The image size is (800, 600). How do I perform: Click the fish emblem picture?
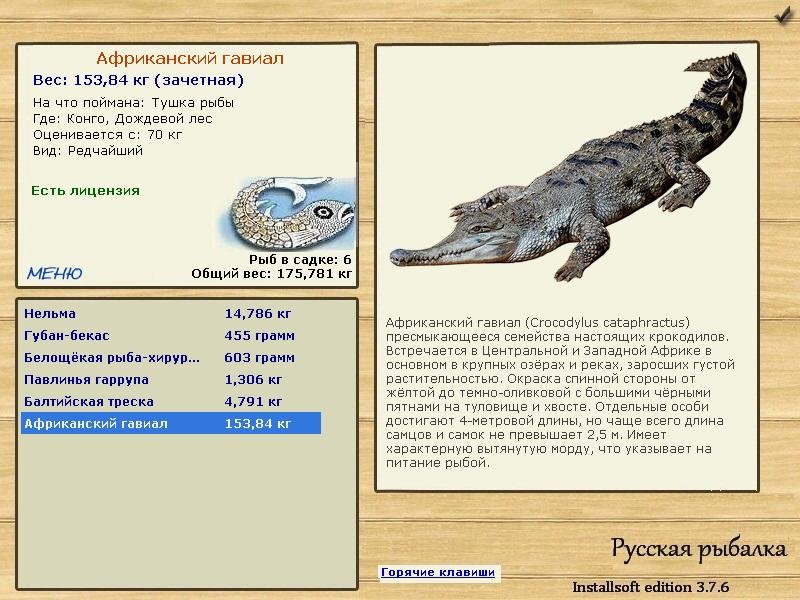[287, 213]
